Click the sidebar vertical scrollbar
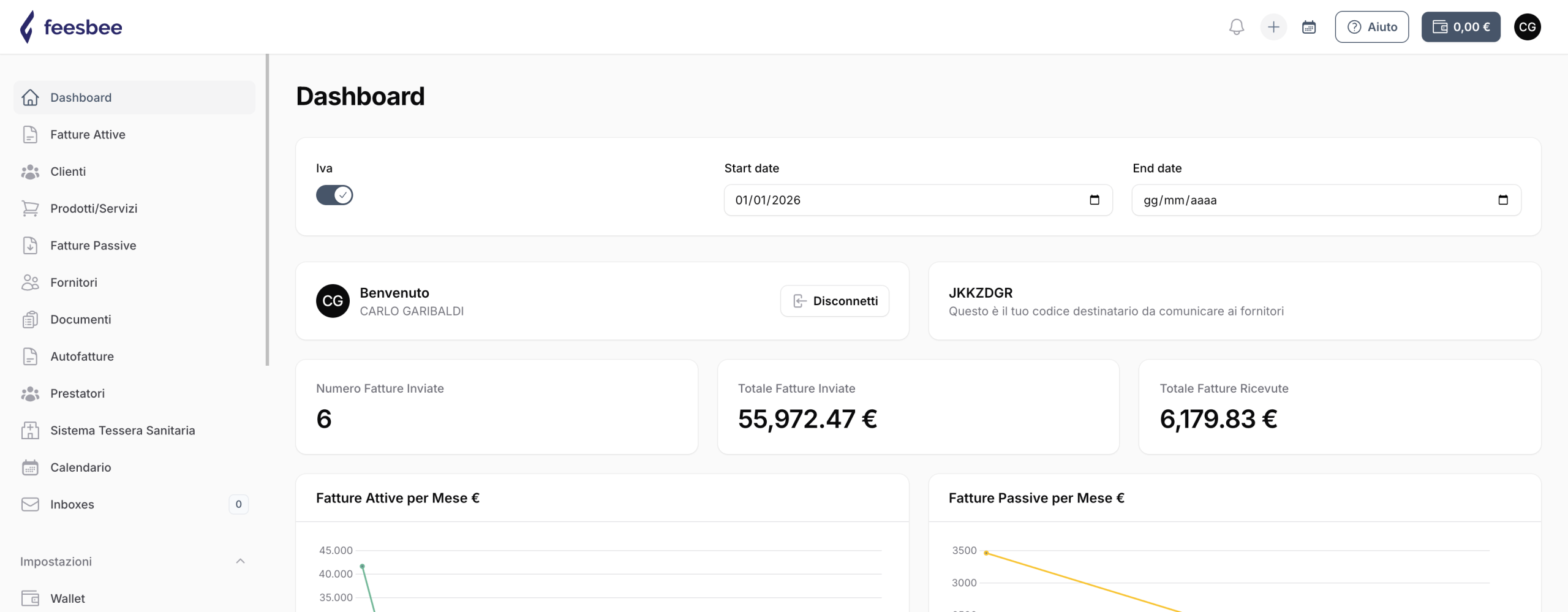 (267, 210)
